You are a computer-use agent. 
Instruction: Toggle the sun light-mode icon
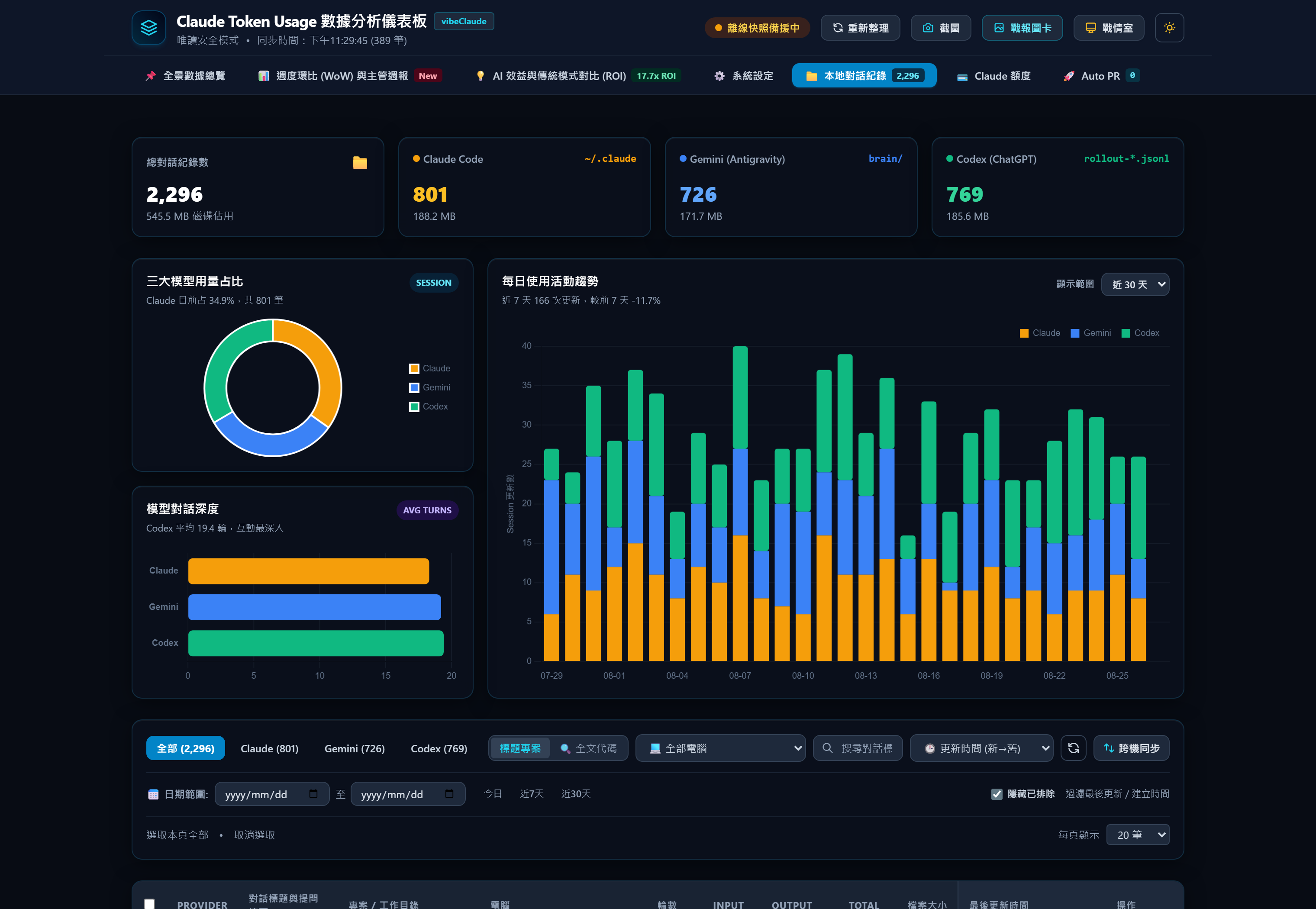coord(1169,28)
